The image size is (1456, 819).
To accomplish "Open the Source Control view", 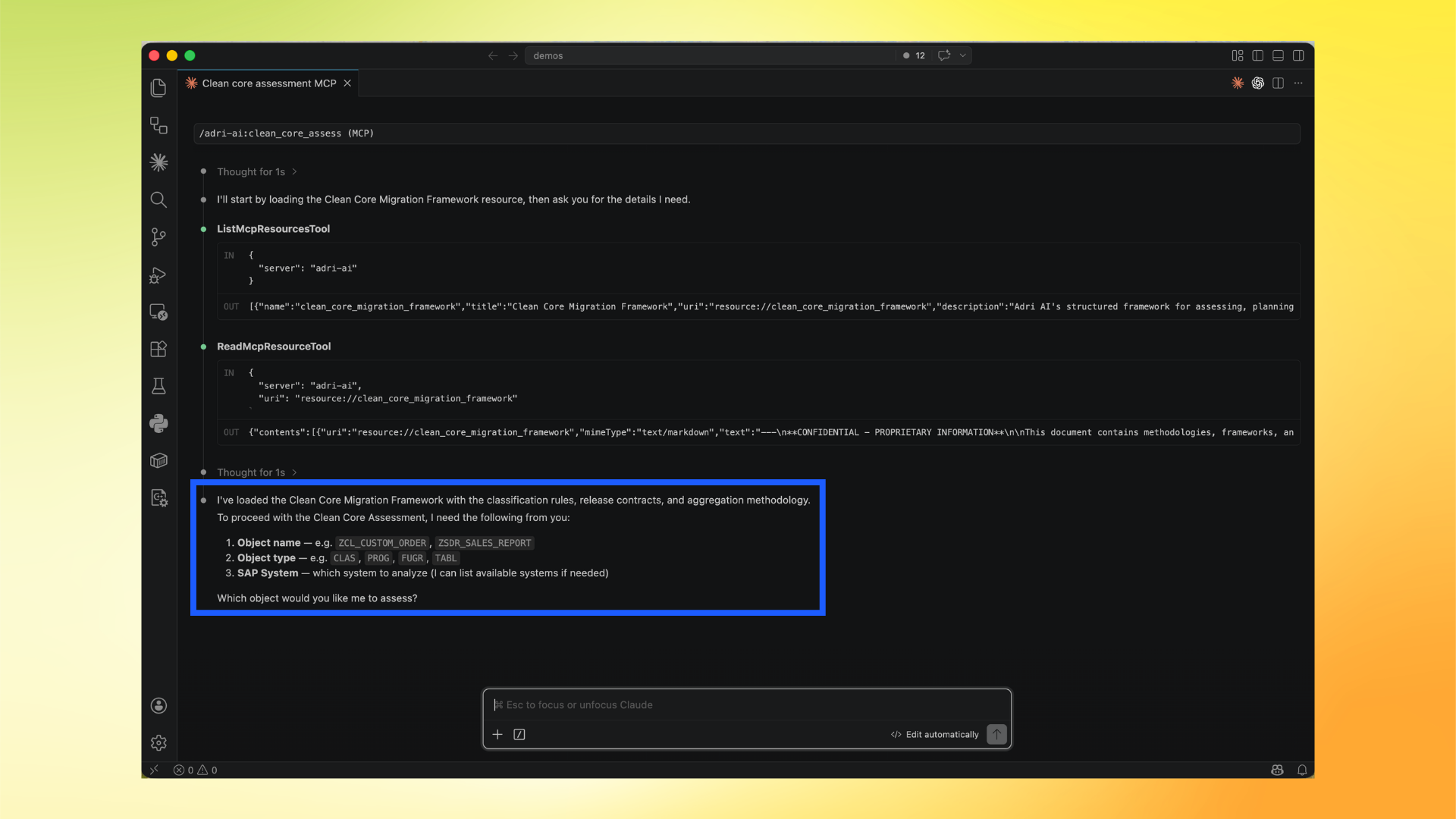I will point(158,237).
